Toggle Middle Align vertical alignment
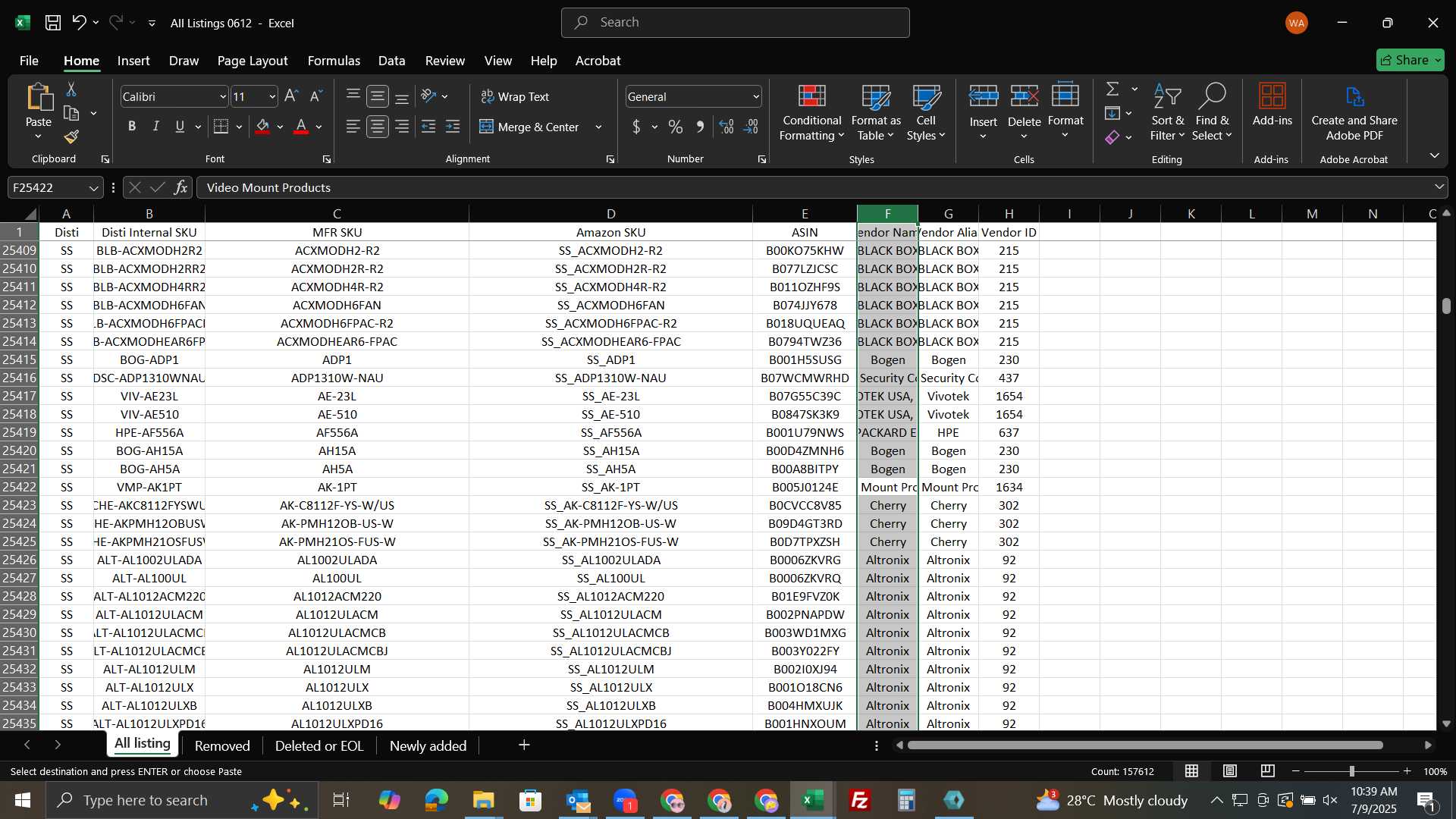Viewport: 1456px width, 819px height. pos(378,96)
